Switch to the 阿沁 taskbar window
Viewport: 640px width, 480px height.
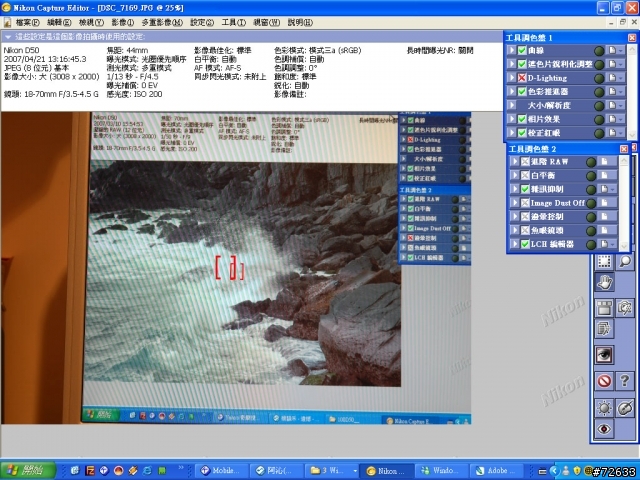coord(277,471)
